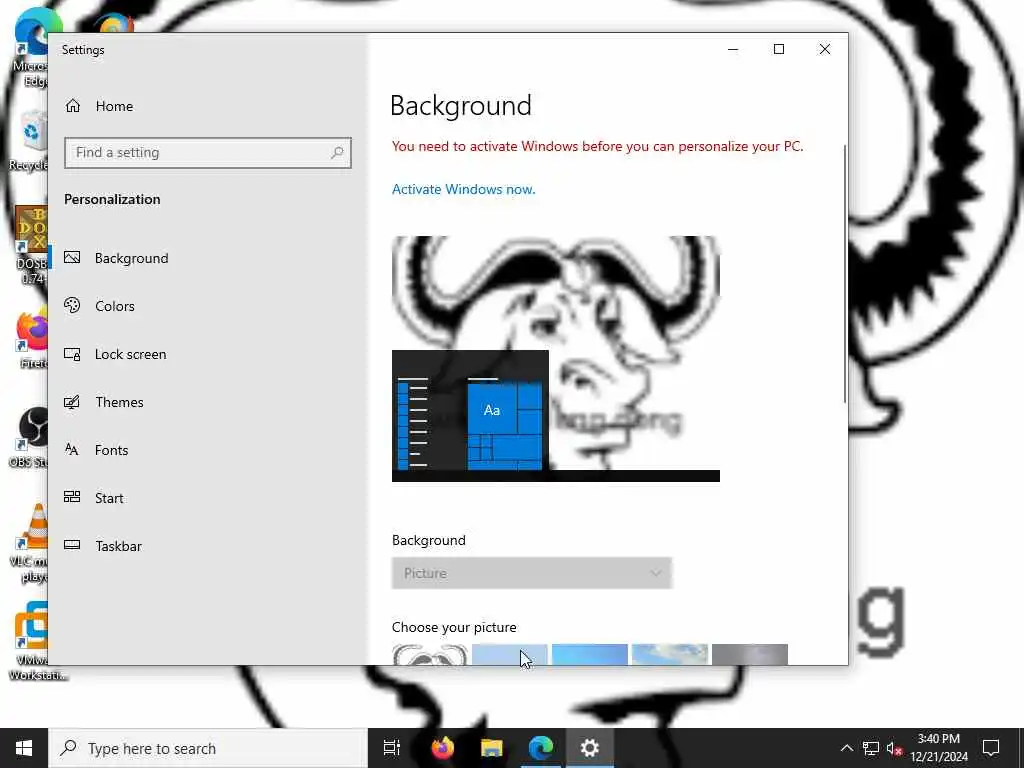Click the Settings gear taskbar icon

(590, 748)
